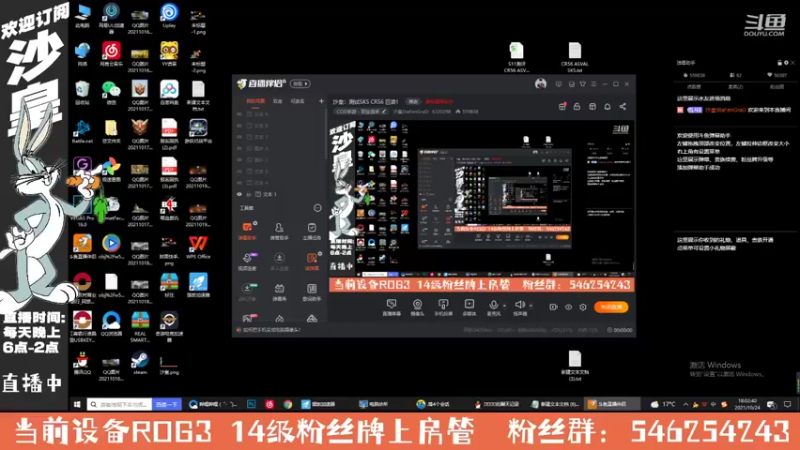Mute the speaker in streaming toolbar
The image size is (800, 450).
(x=519, y=307)
